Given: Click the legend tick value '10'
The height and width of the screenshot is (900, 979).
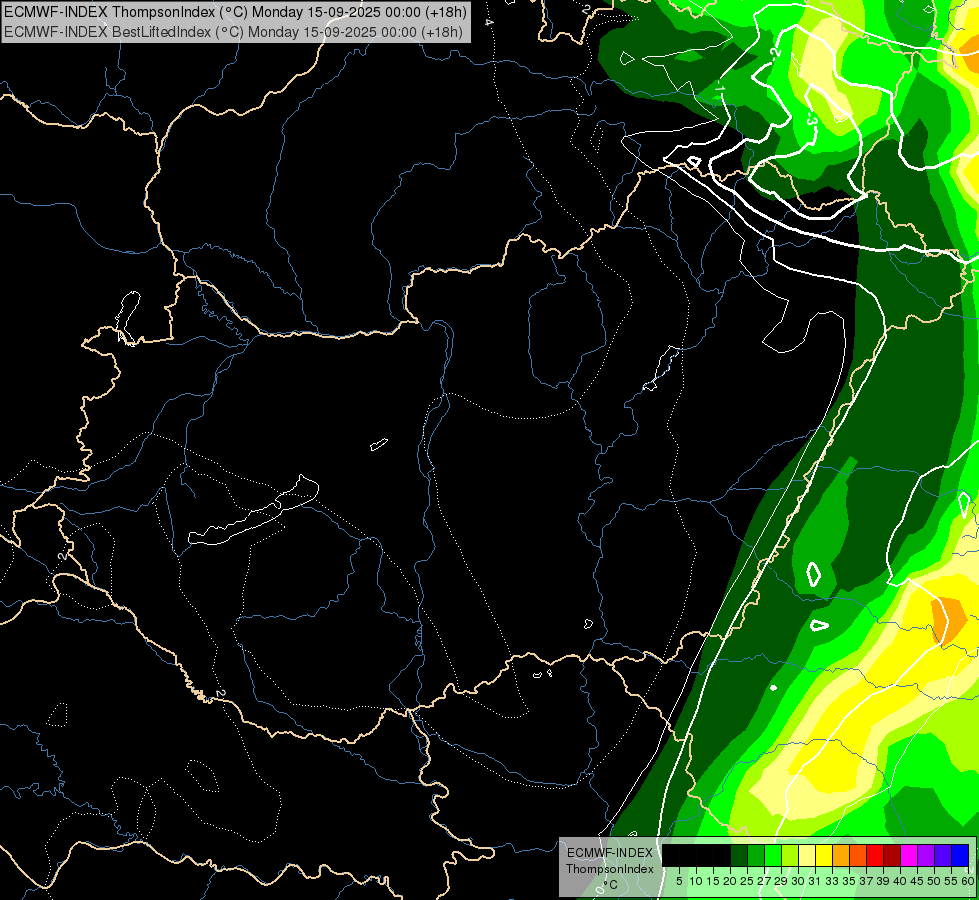Looking at the screenshot, I should 696,881.
